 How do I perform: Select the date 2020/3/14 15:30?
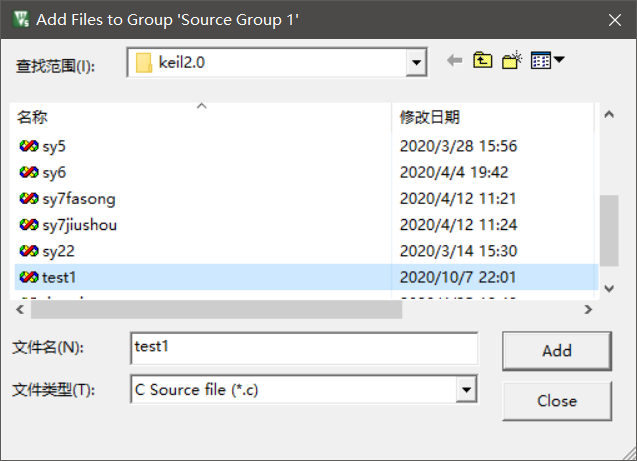point(458,251)
